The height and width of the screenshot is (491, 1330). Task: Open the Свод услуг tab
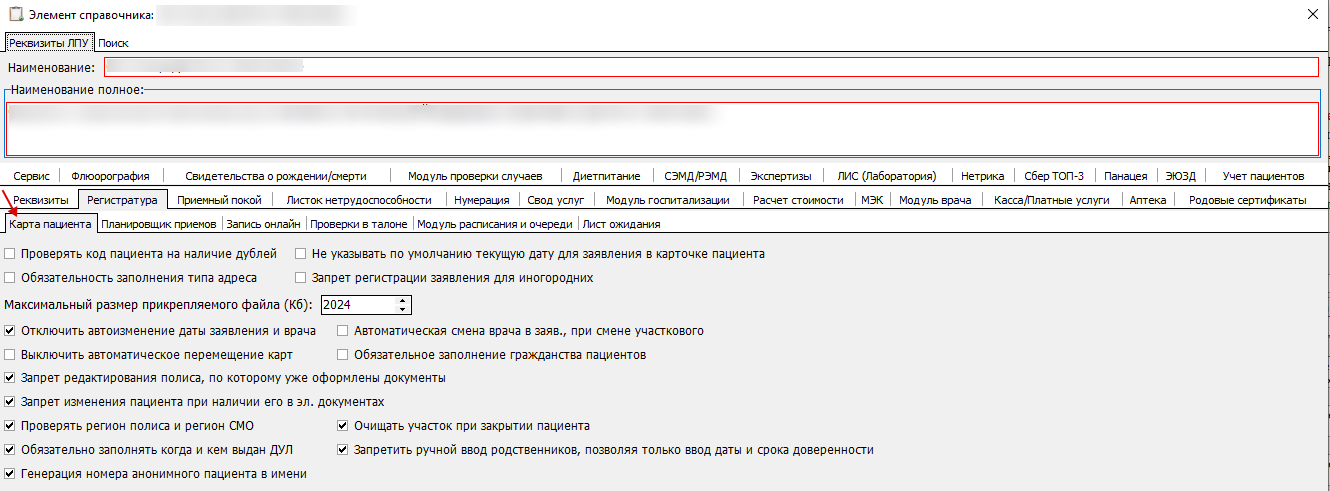click(555, 200)
